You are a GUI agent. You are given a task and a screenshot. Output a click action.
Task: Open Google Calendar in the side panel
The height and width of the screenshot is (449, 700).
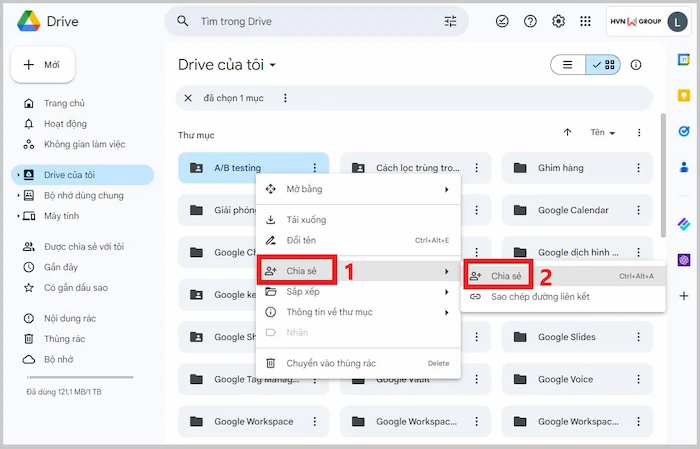pos(683,59)
